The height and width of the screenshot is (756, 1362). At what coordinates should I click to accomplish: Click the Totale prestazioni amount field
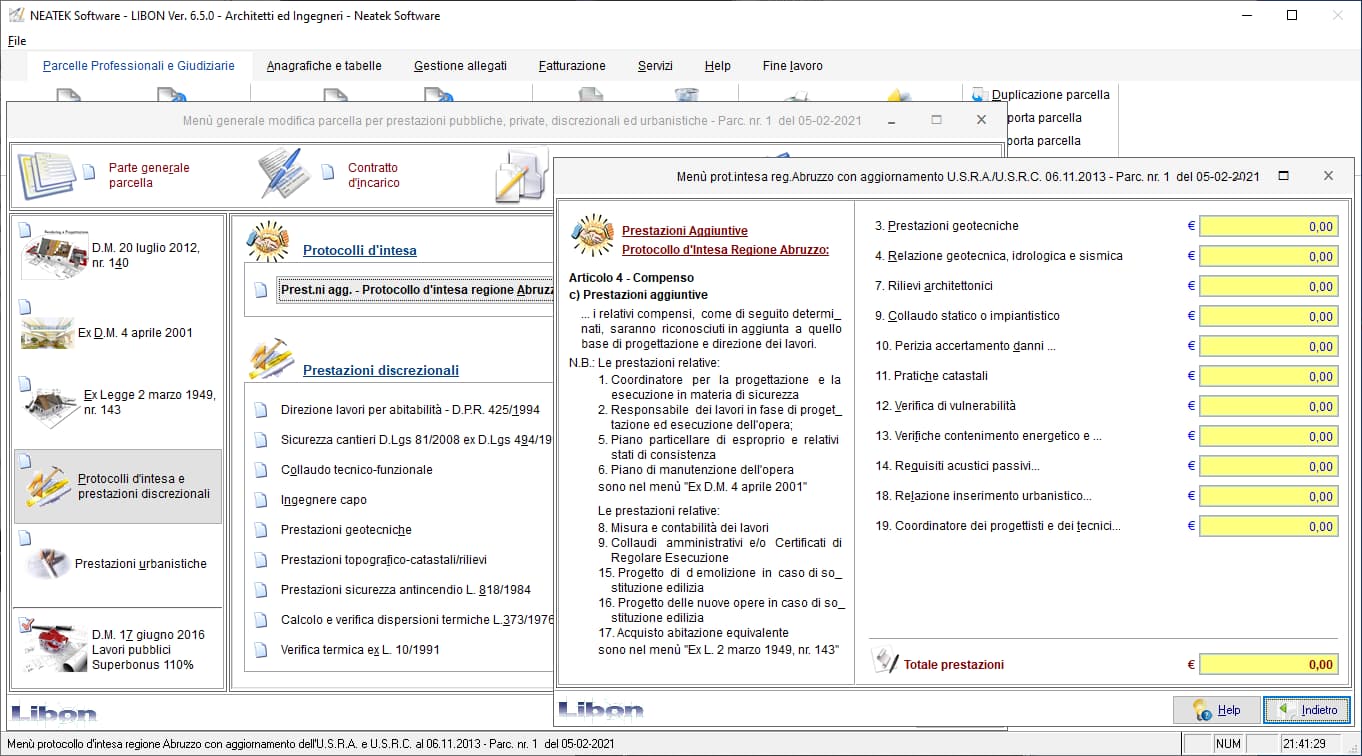[x=1268, y=665]
